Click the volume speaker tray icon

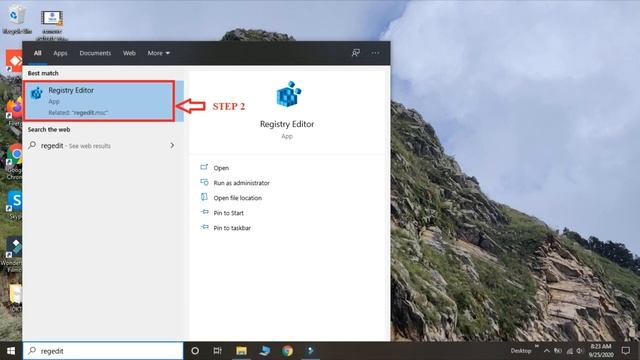tap(580, 351)
